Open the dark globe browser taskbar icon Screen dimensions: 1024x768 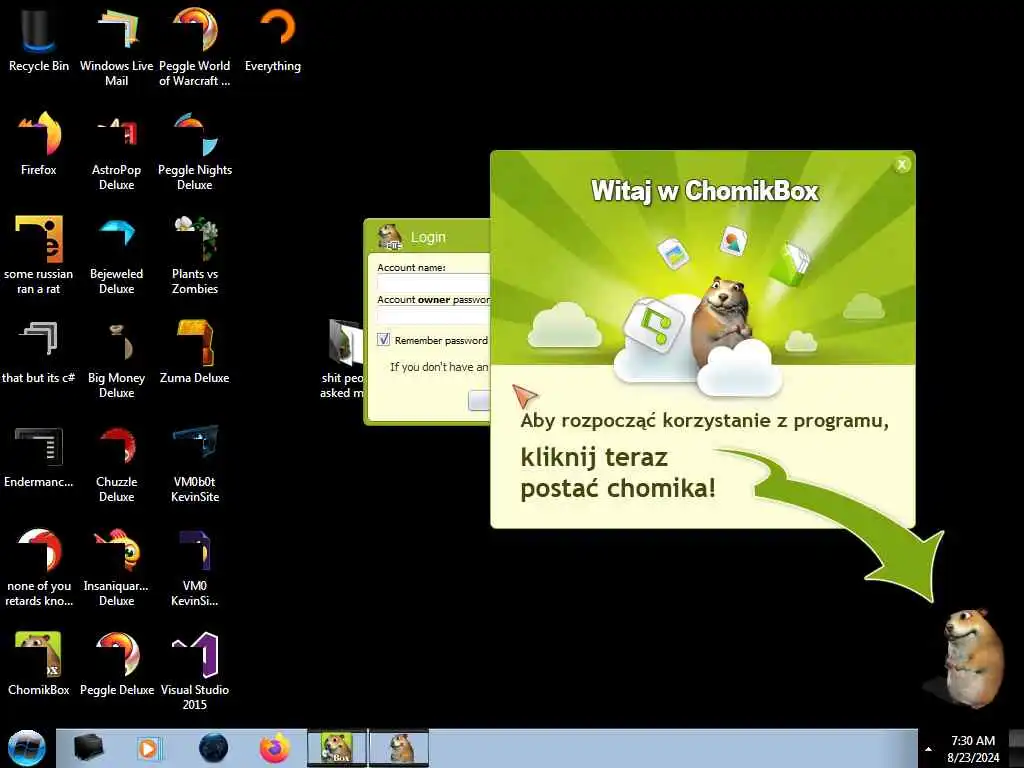click(213, 748)
